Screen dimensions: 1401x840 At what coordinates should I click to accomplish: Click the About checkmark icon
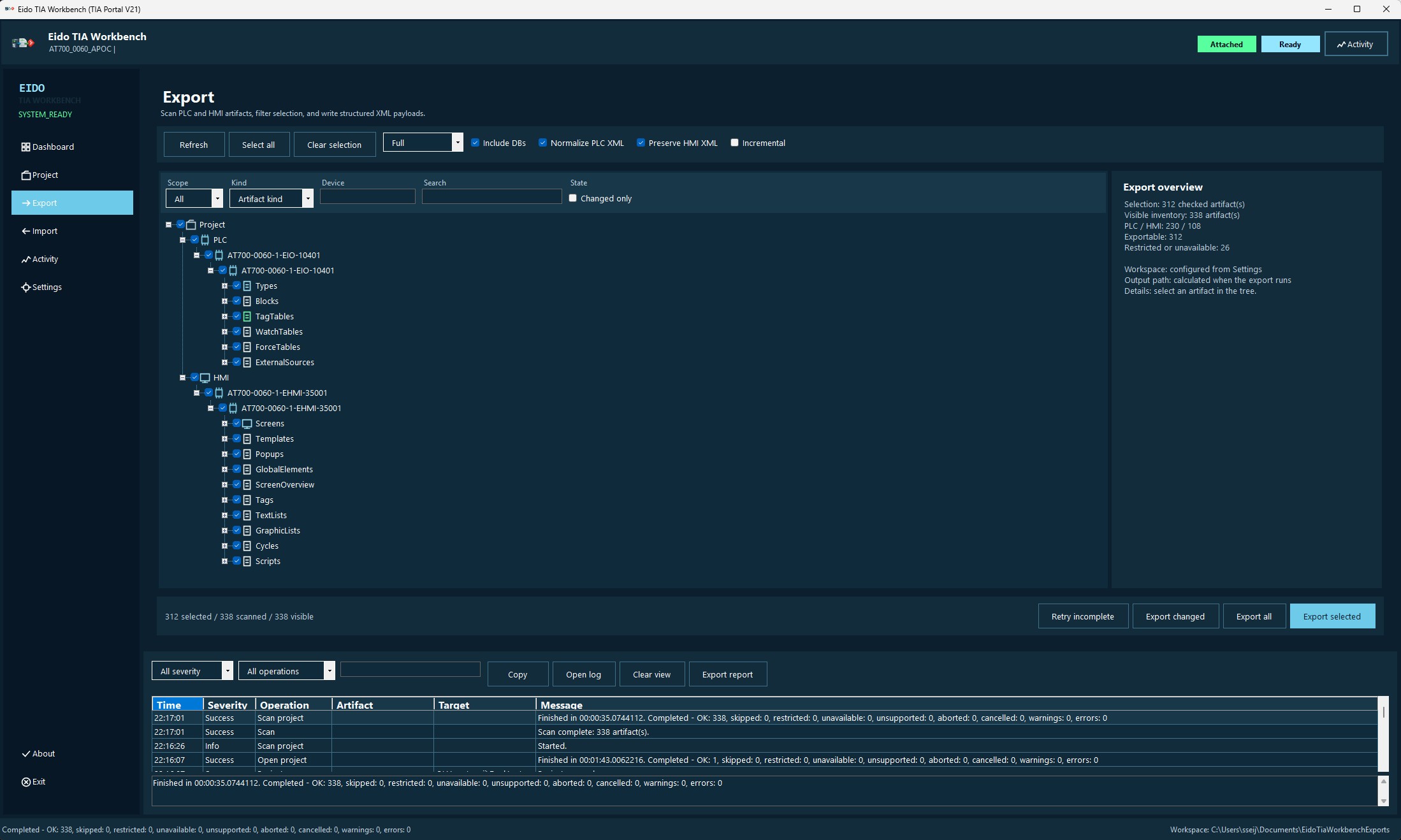[x=25, y=754]
